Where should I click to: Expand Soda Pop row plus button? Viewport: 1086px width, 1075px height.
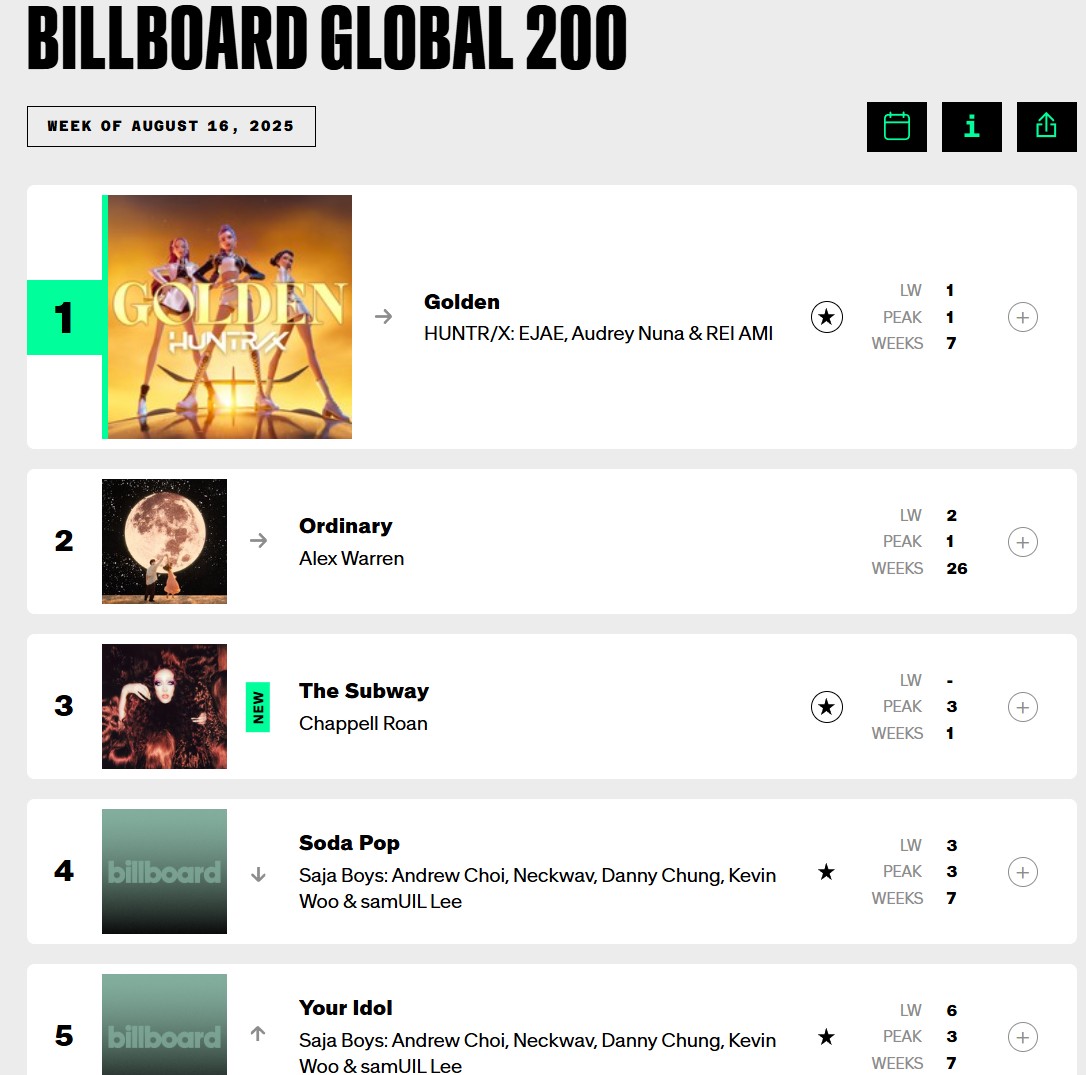point(1022,871)
